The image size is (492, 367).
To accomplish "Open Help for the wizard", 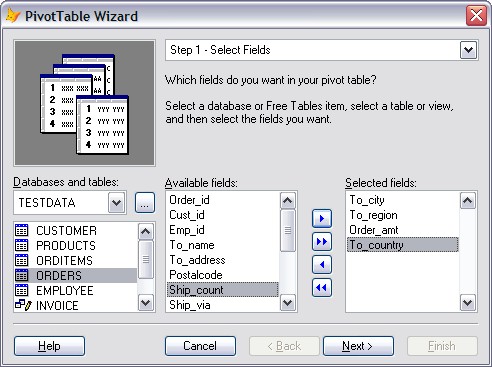I will coord(49,346).
